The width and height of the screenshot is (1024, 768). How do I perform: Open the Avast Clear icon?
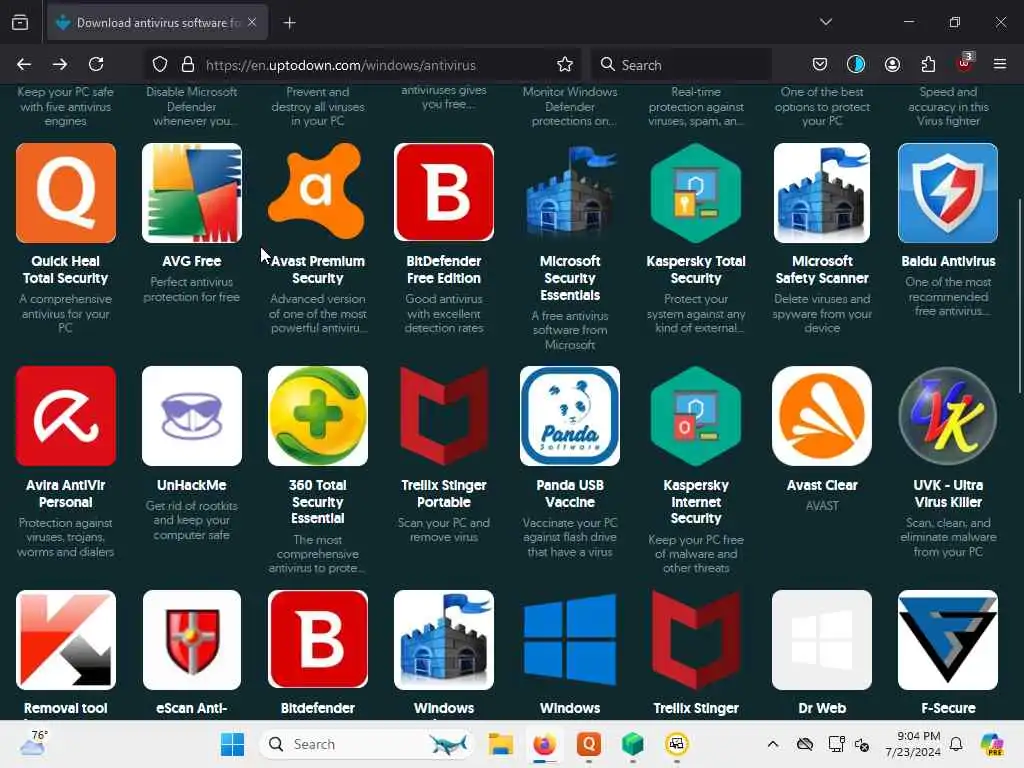(822, 416)
